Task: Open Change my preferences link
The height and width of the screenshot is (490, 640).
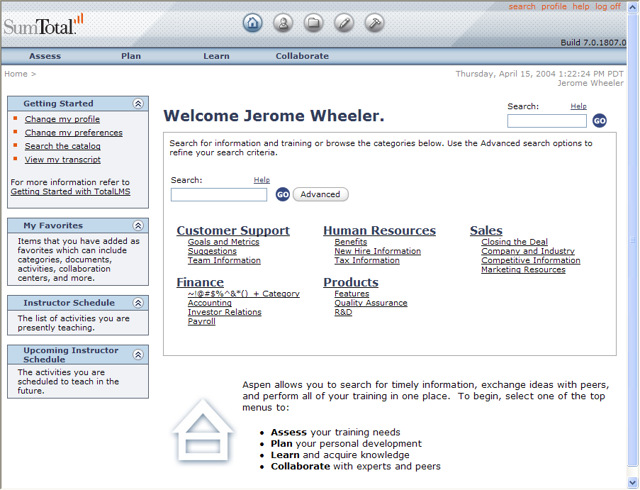Action: pos(73,133)
